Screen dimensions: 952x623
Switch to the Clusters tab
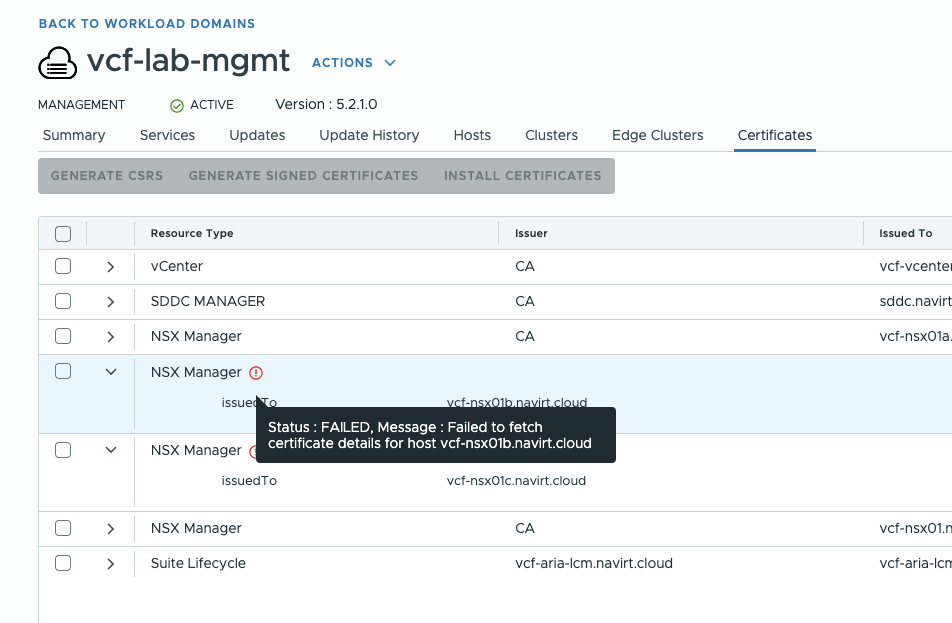click(x=551, y=135)
